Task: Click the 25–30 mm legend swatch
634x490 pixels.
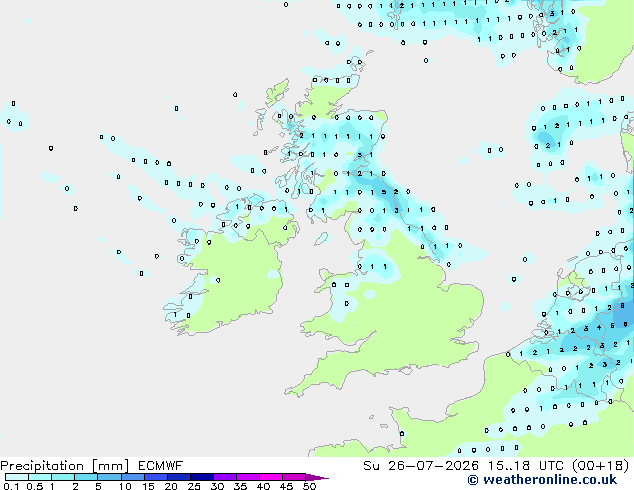Action: [x=202, y=477]
